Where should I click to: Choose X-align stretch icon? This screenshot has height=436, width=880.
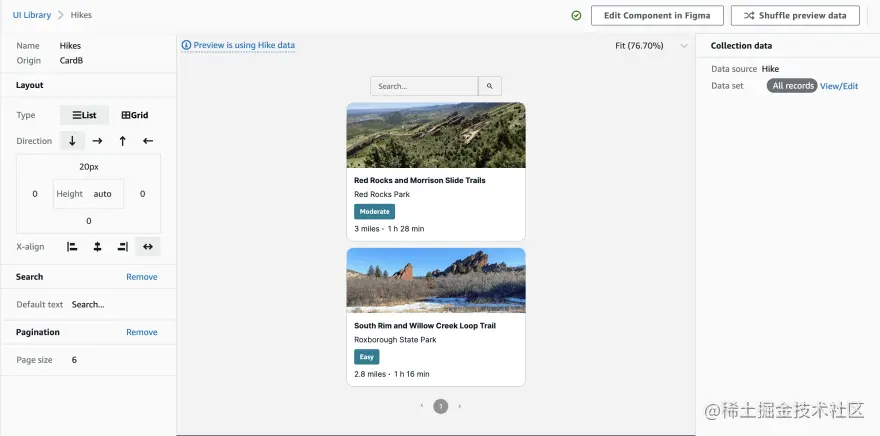(148, 246)
